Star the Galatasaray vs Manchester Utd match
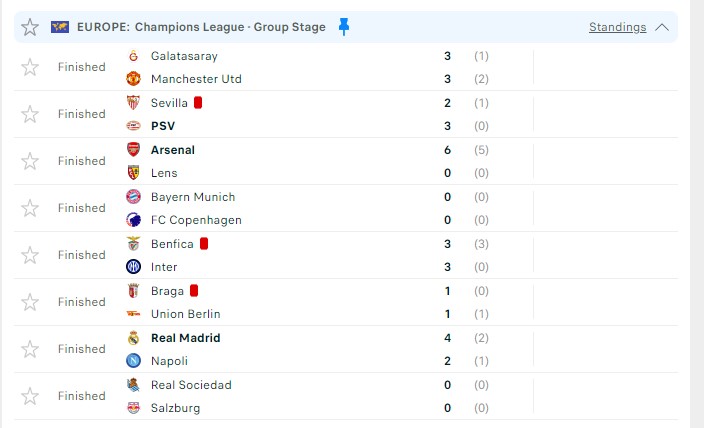Image resolution: width=704 pixels, height=428 pixels. [x=30, y=67]
